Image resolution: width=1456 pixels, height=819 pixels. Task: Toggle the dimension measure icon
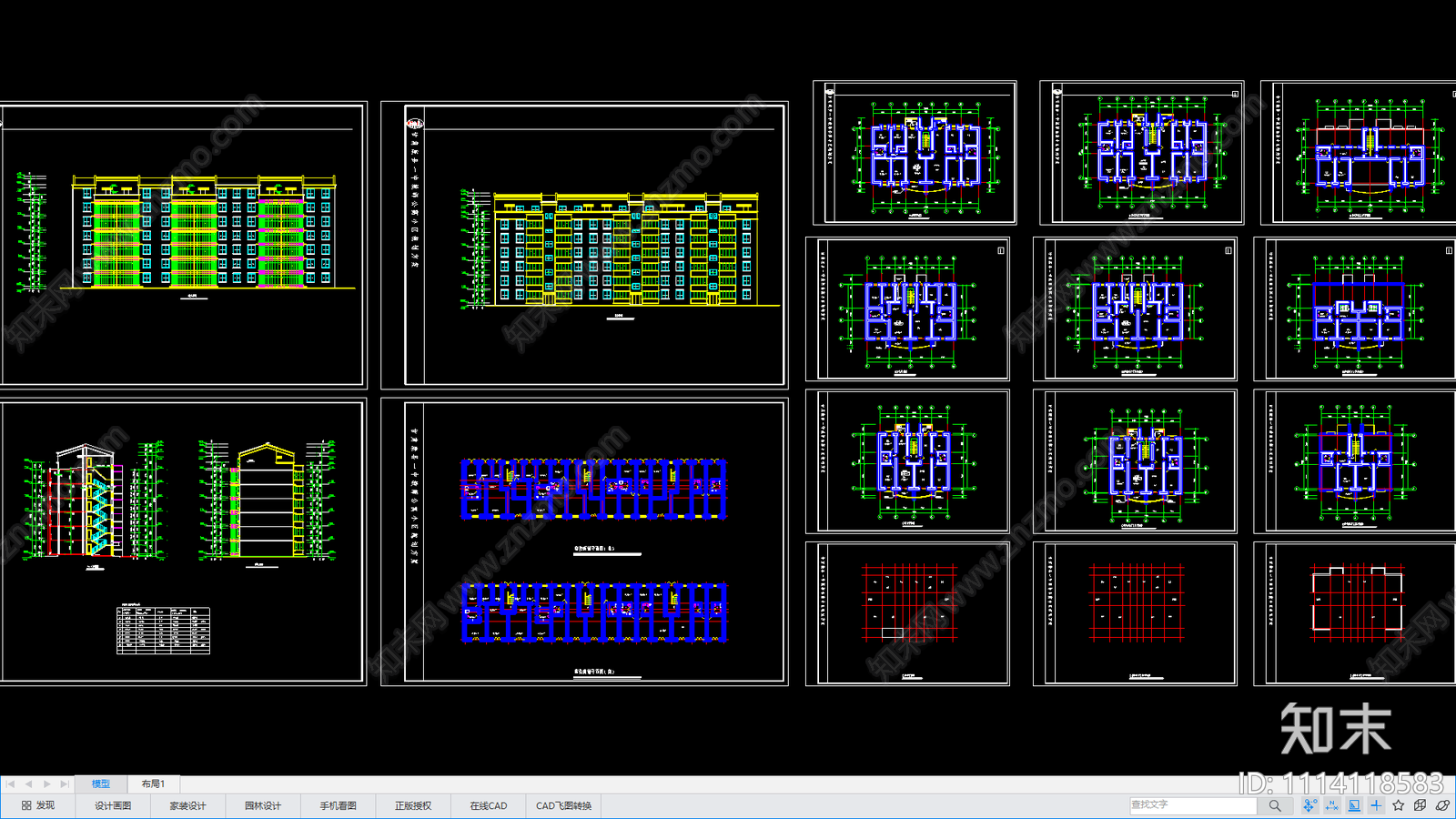[x=1332, y=805]
